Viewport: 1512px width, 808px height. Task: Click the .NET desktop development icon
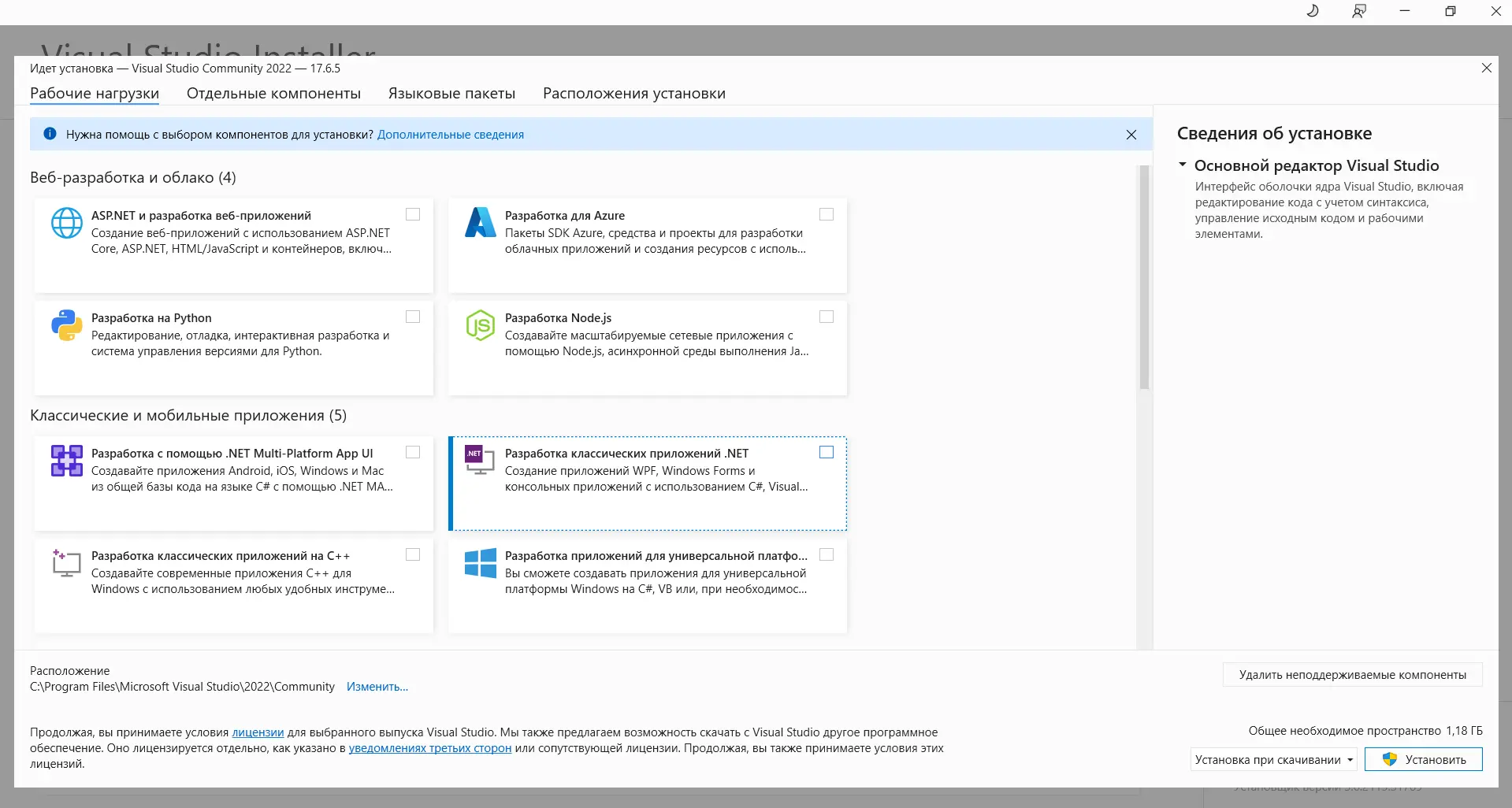pos(480,461)
